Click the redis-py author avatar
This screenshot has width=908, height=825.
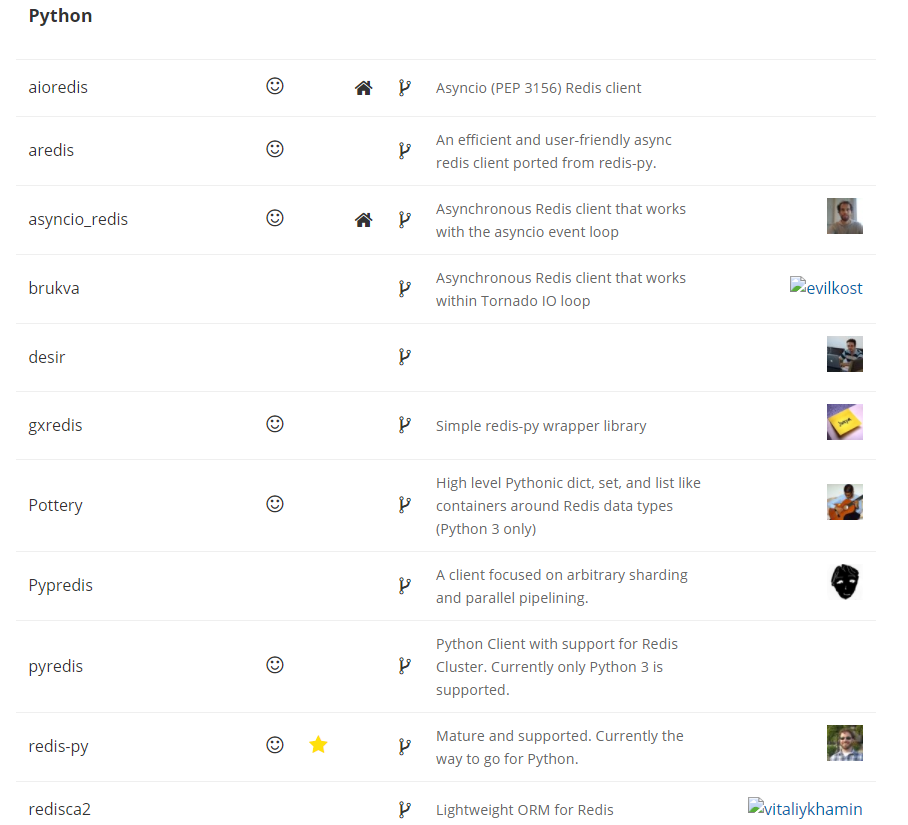(x=845, y=743)
